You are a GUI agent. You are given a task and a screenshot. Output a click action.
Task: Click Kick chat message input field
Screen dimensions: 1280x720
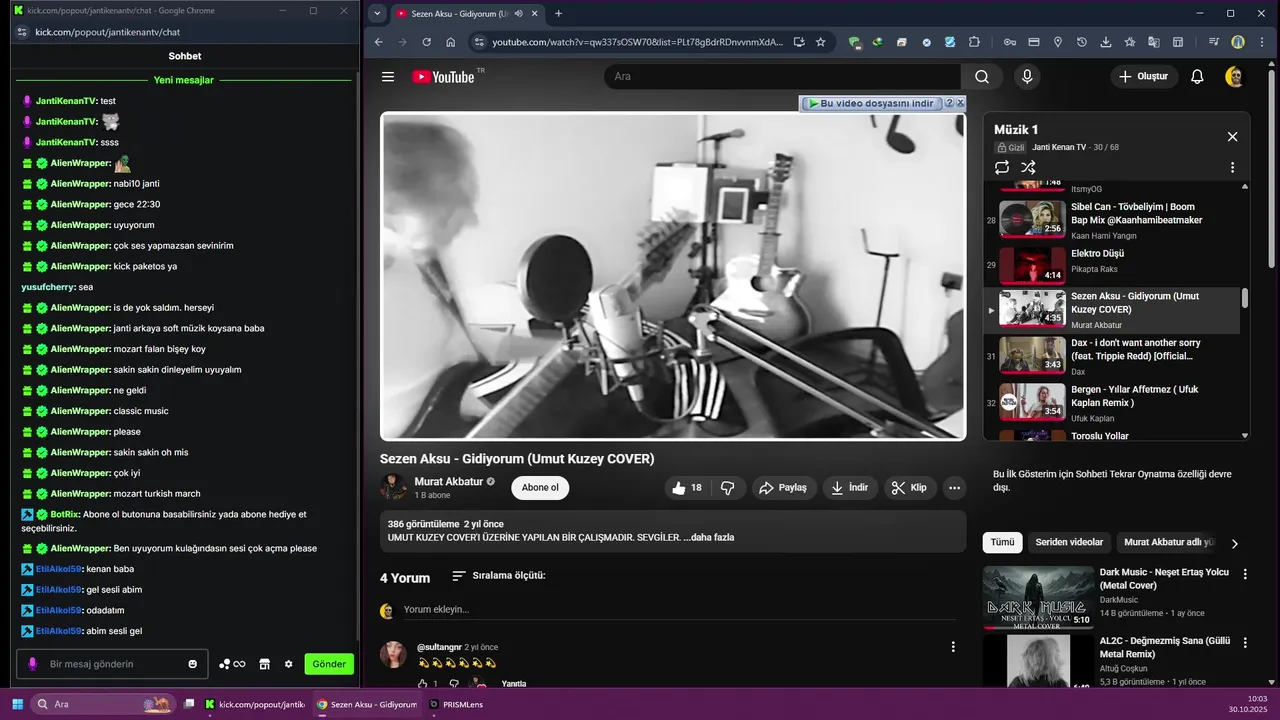(113, 664)
